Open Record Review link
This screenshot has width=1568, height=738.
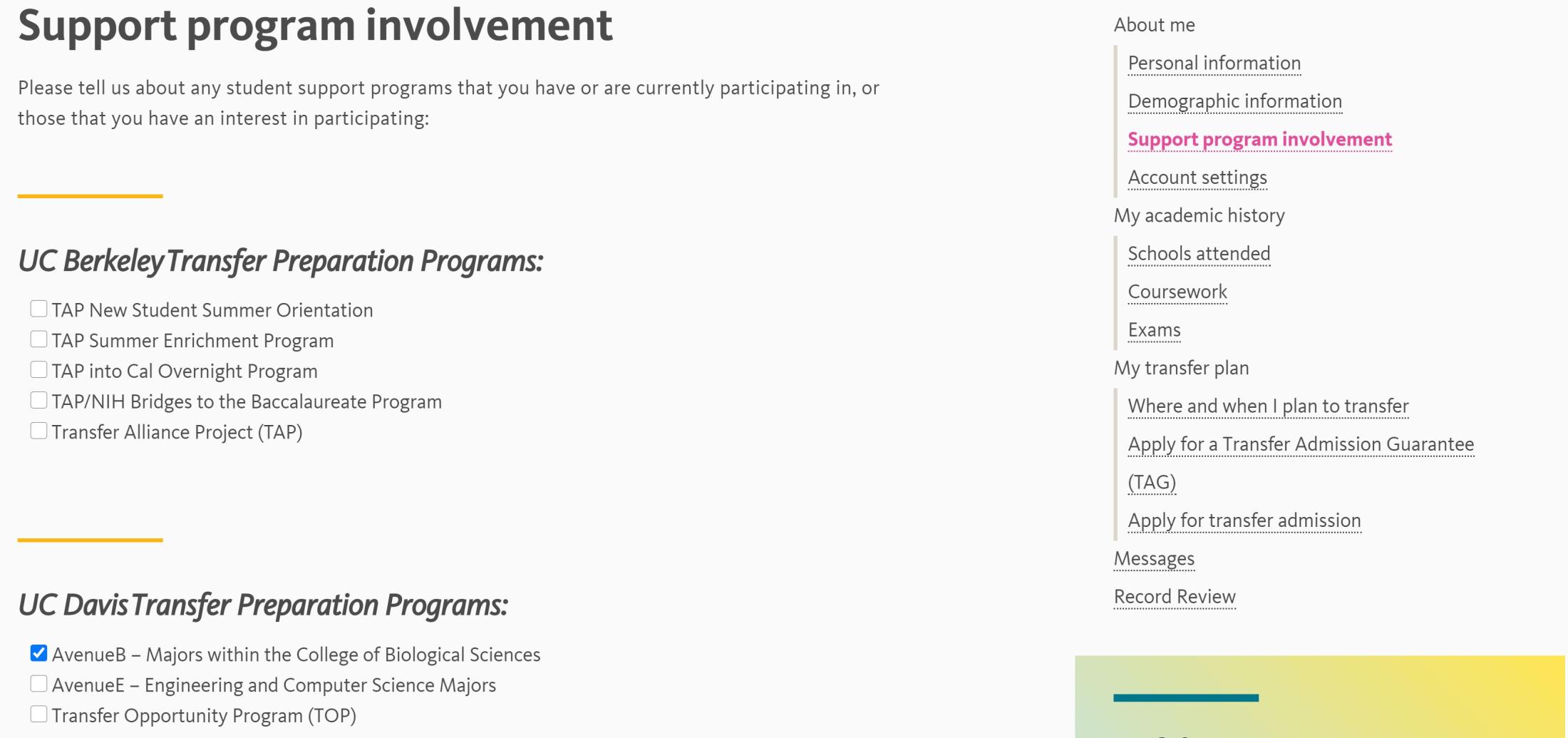(x=1175, y=597)
